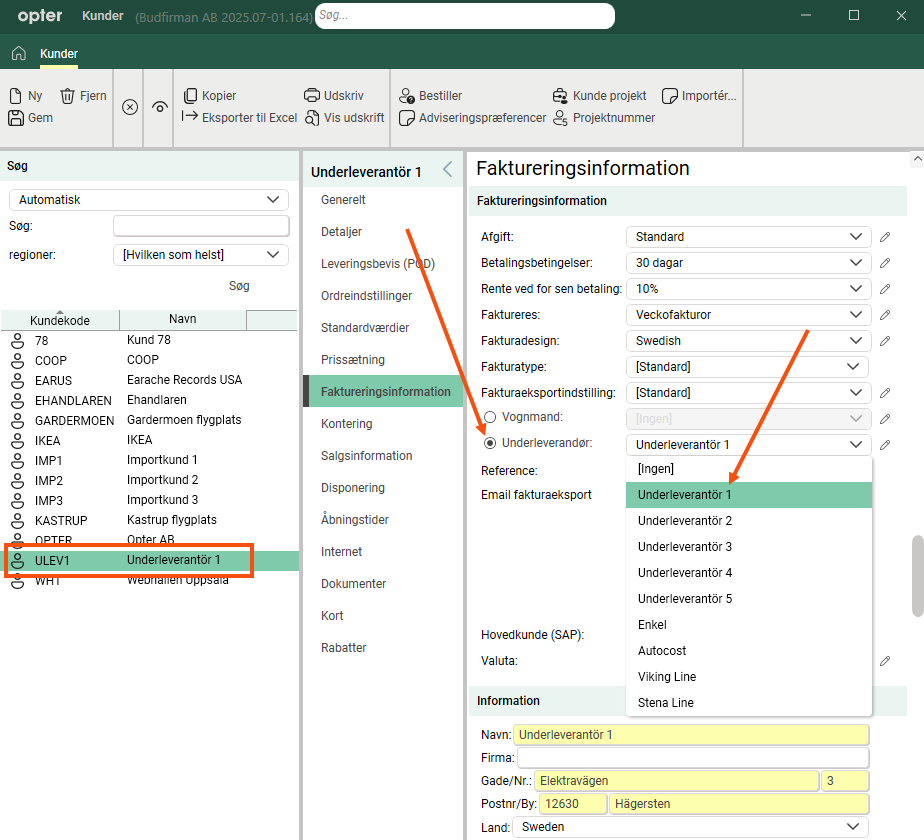Click the circled X cancel icon

pos(130,107)
